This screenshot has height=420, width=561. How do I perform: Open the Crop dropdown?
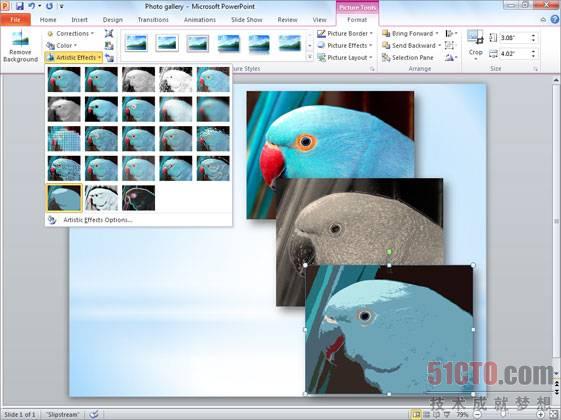coord(475,55)
